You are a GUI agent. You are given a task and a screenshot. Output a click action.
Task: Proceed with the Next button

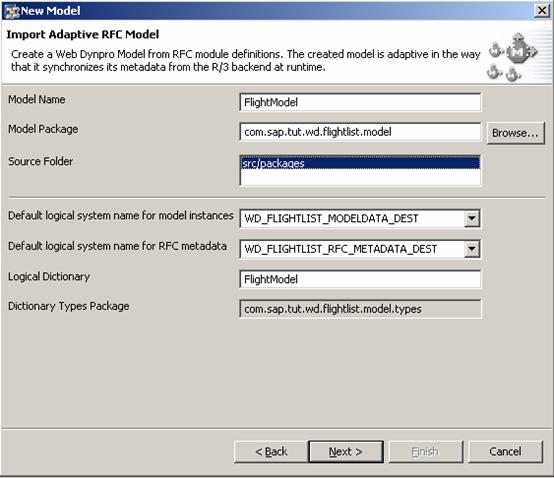click(x=346, y=452)
